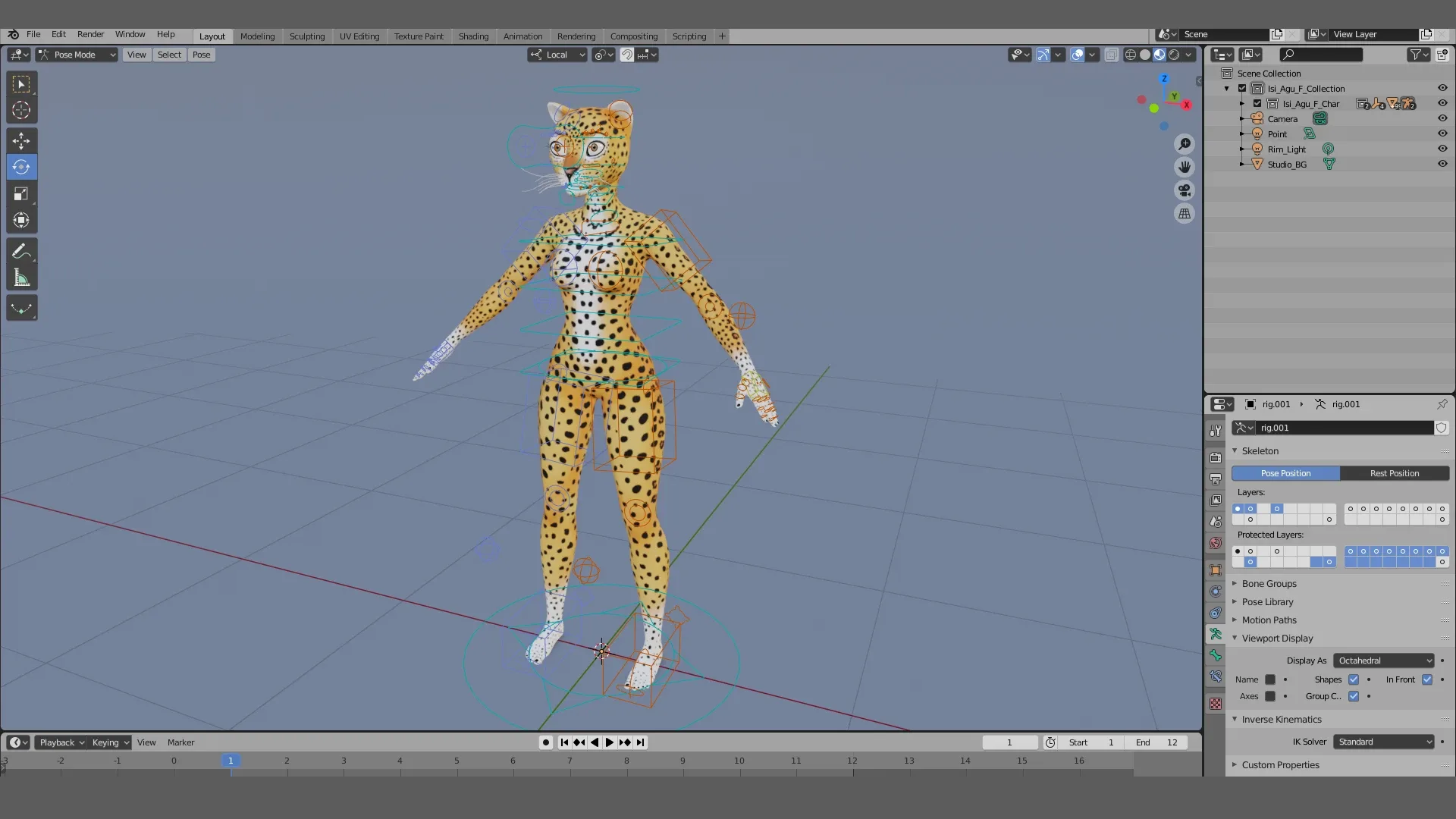Expand the Pose Library panel
The width and height of the screenshot is (1456, 819).
(x=1267, y=602)
